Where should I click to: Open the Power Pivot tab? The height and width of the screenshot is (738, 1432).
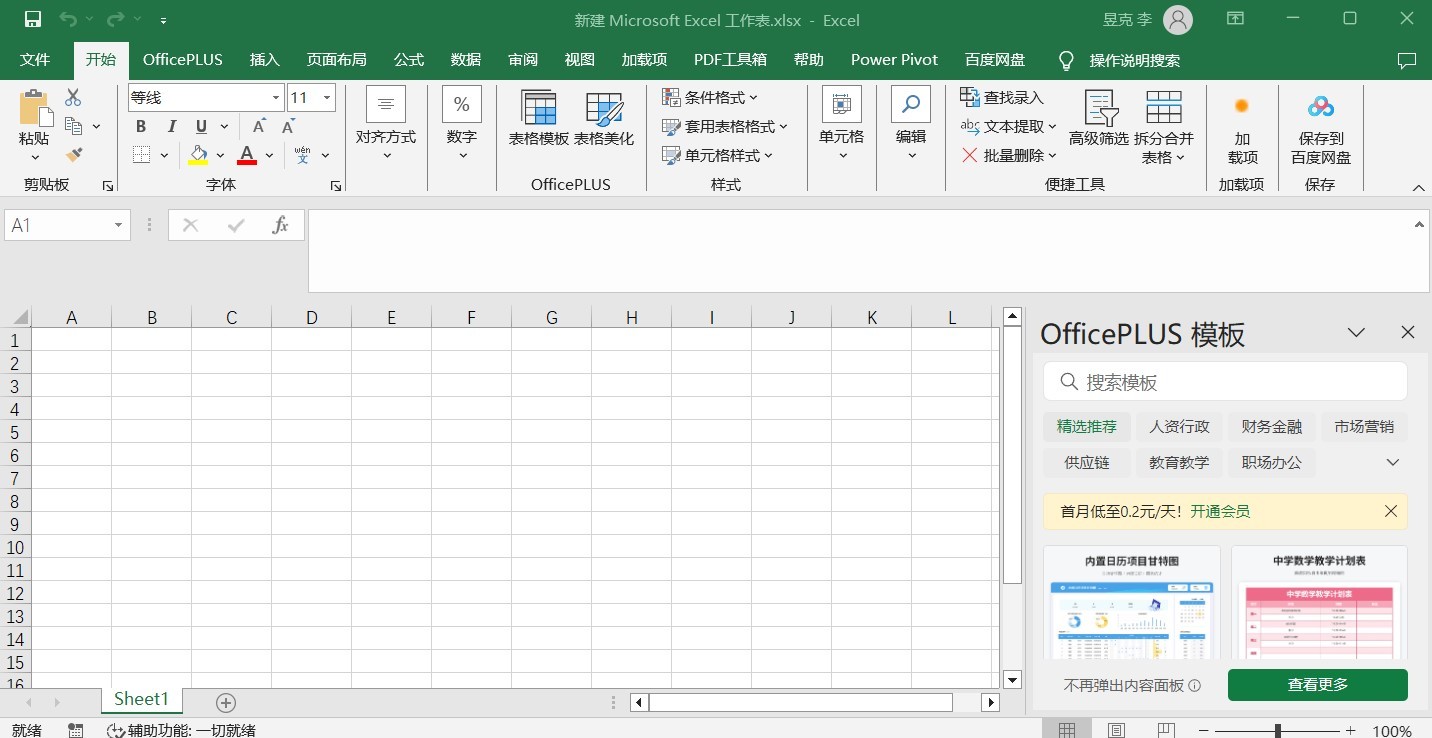point(893,60)
